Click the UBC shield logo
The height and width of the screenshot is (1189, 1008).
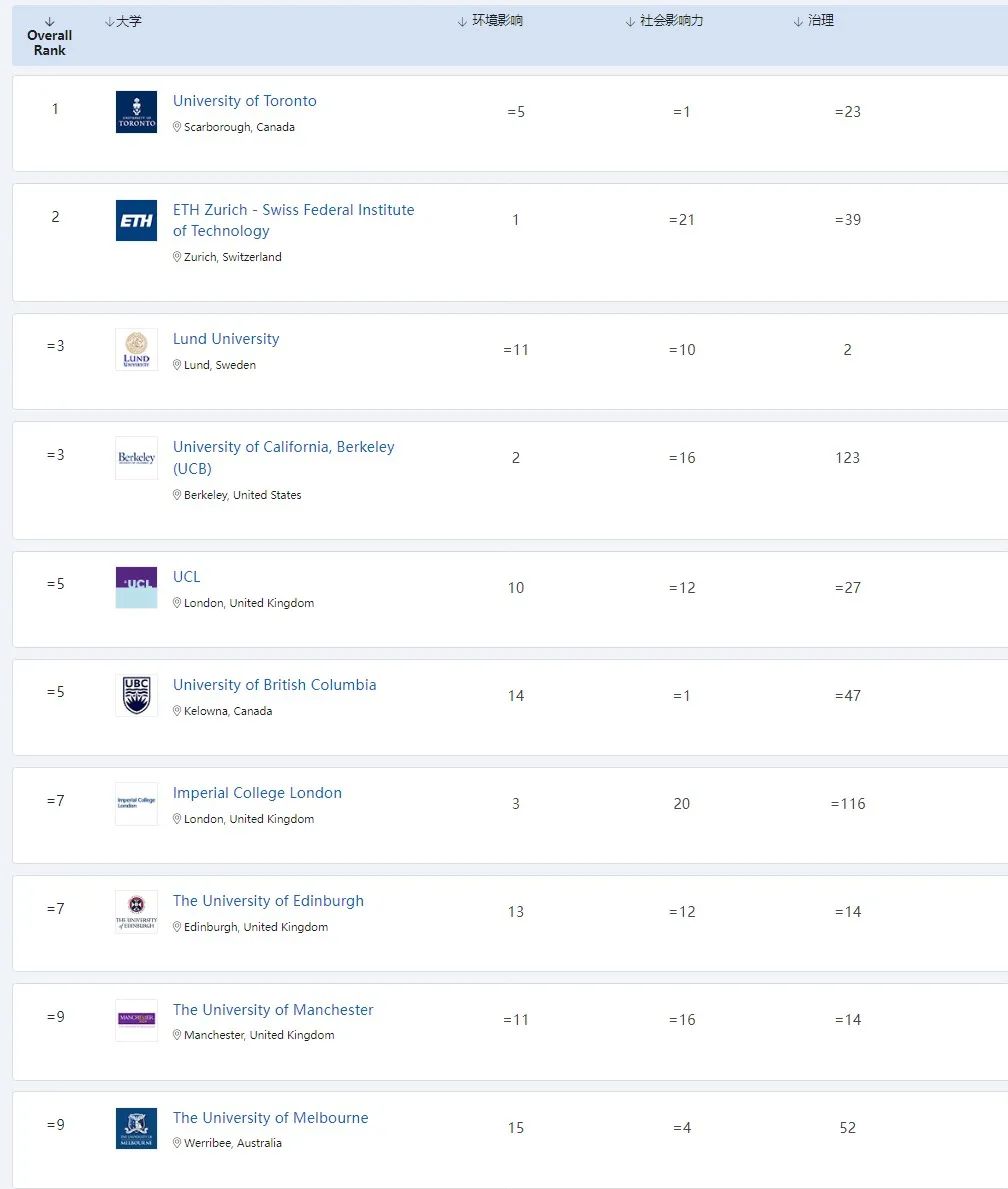[136, 696]
